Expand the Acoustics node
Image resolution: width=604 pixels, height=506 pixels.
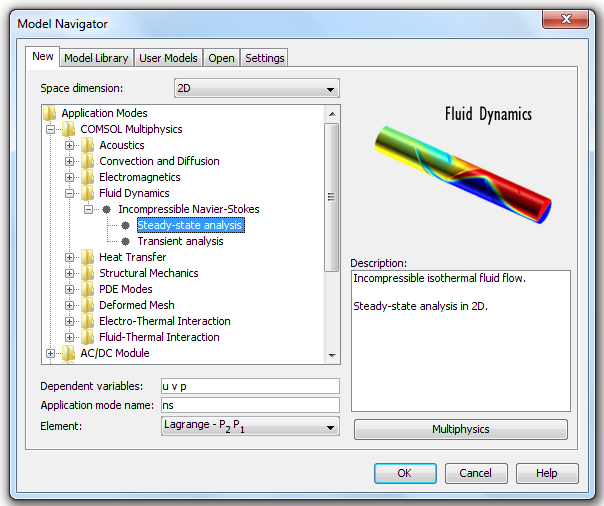[x=69, y=146]
